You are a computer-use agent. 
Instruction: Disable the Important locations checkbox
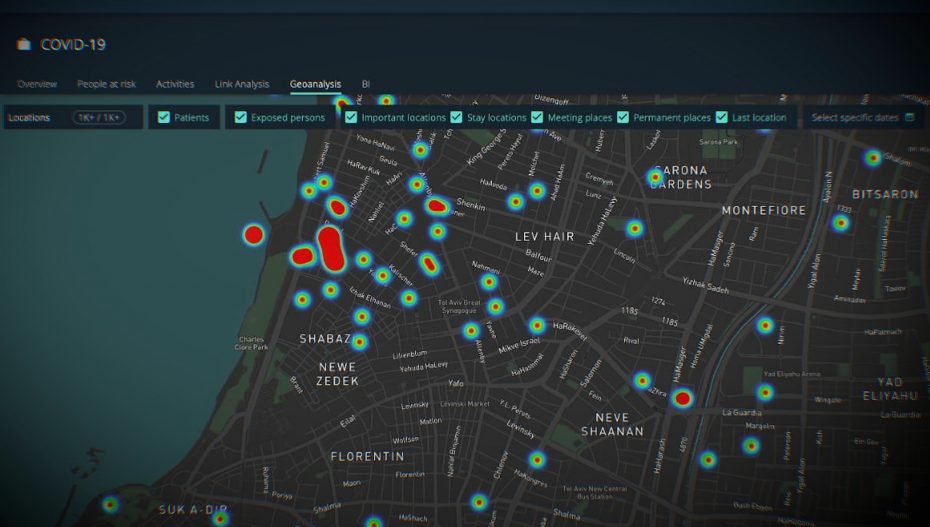(x=351, y=118)
